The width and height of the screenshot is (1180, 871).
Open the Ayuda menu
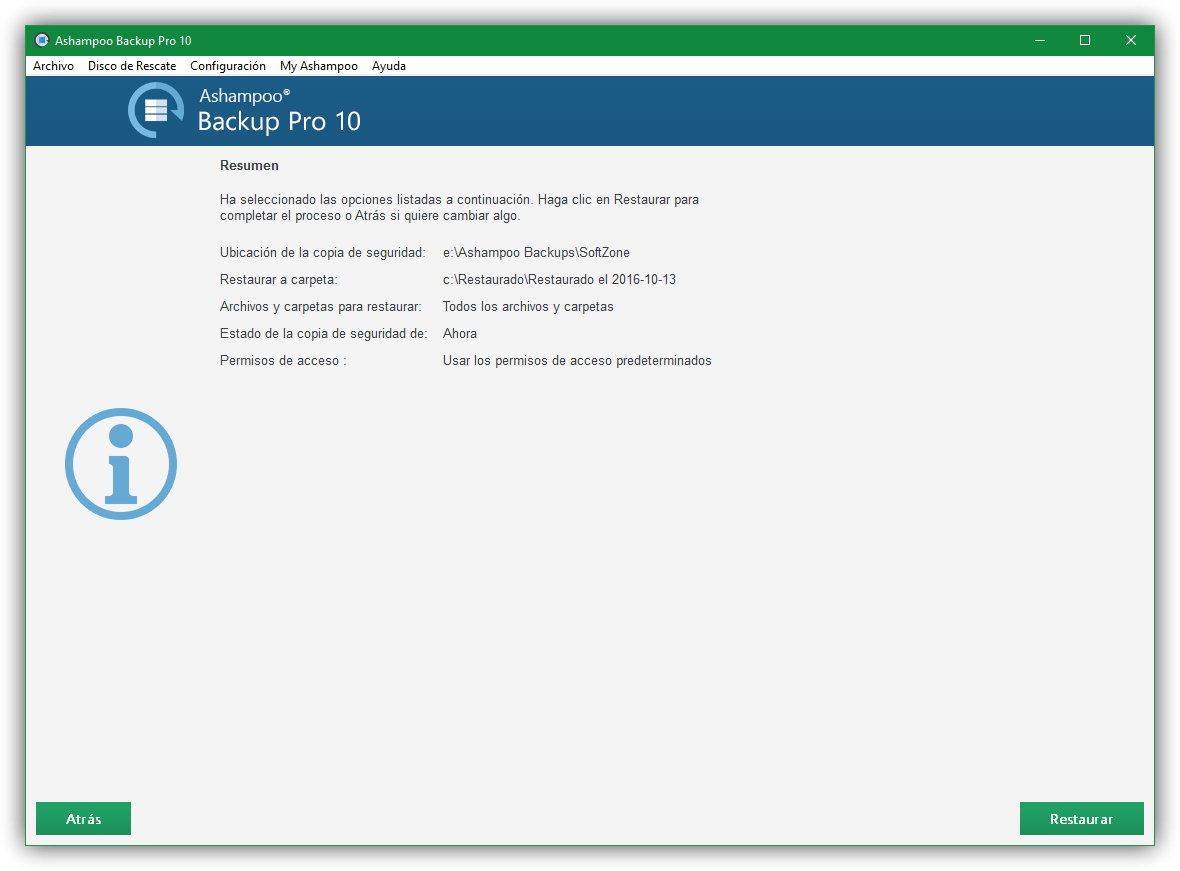coord(389,66)
